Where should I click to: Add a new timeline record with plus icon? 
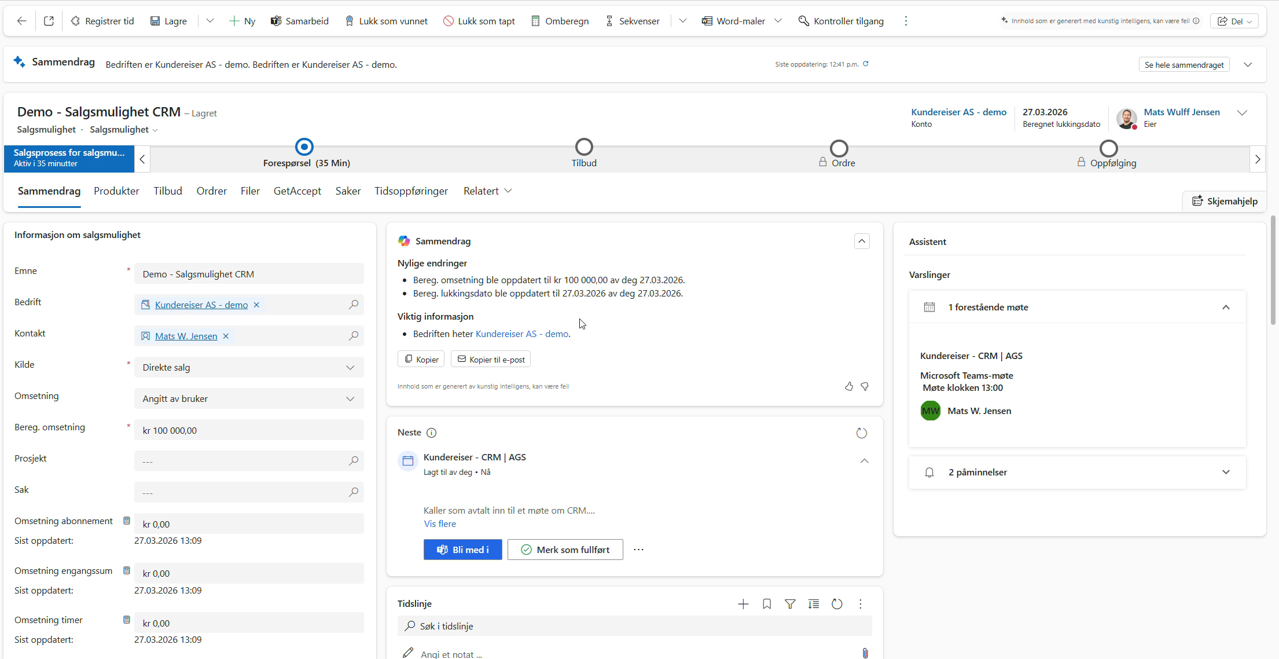point(743,604)
